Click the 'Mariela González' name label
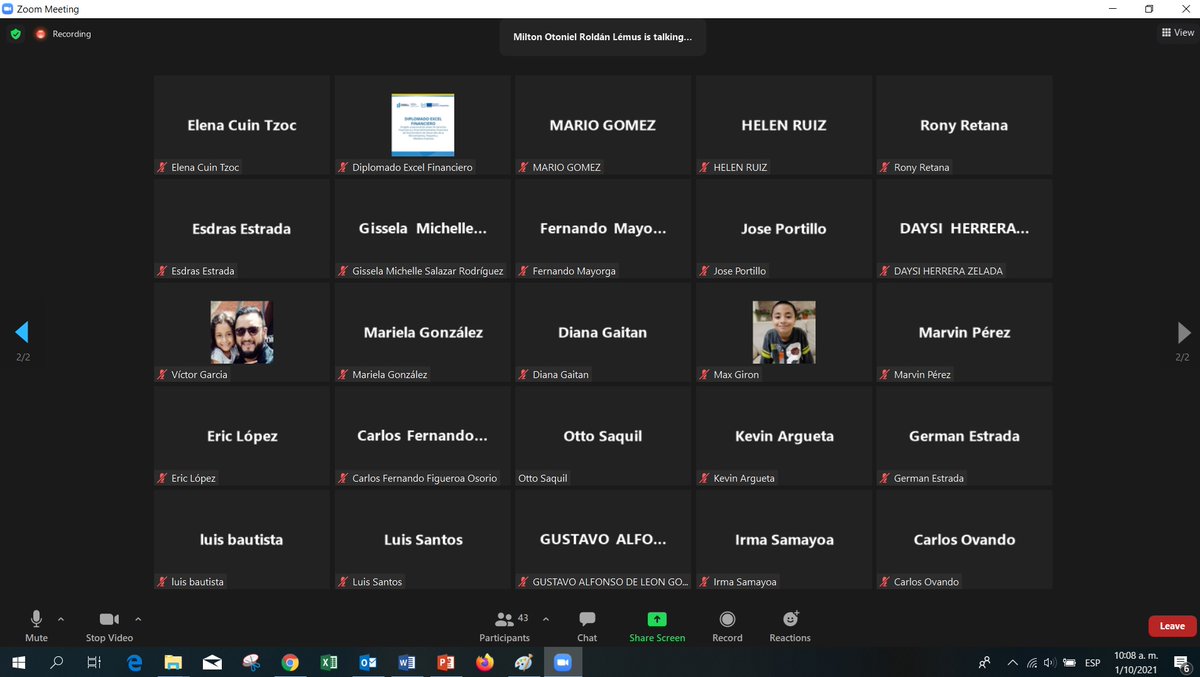This screenshot has width=1200, height=677. point(390,375)
